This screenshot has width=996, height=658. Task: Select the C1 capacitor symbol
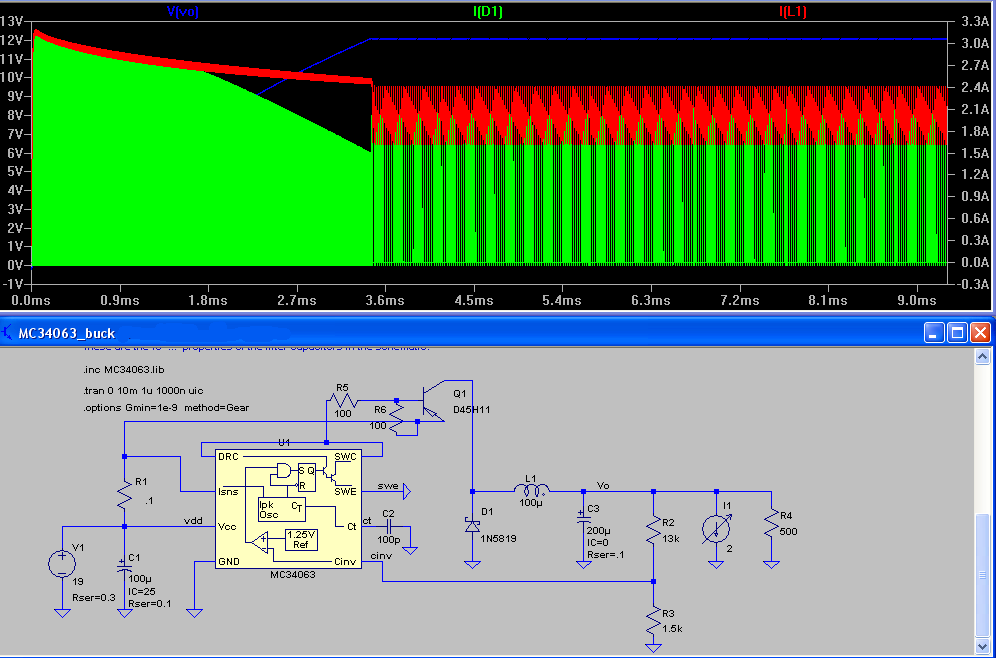124,565
